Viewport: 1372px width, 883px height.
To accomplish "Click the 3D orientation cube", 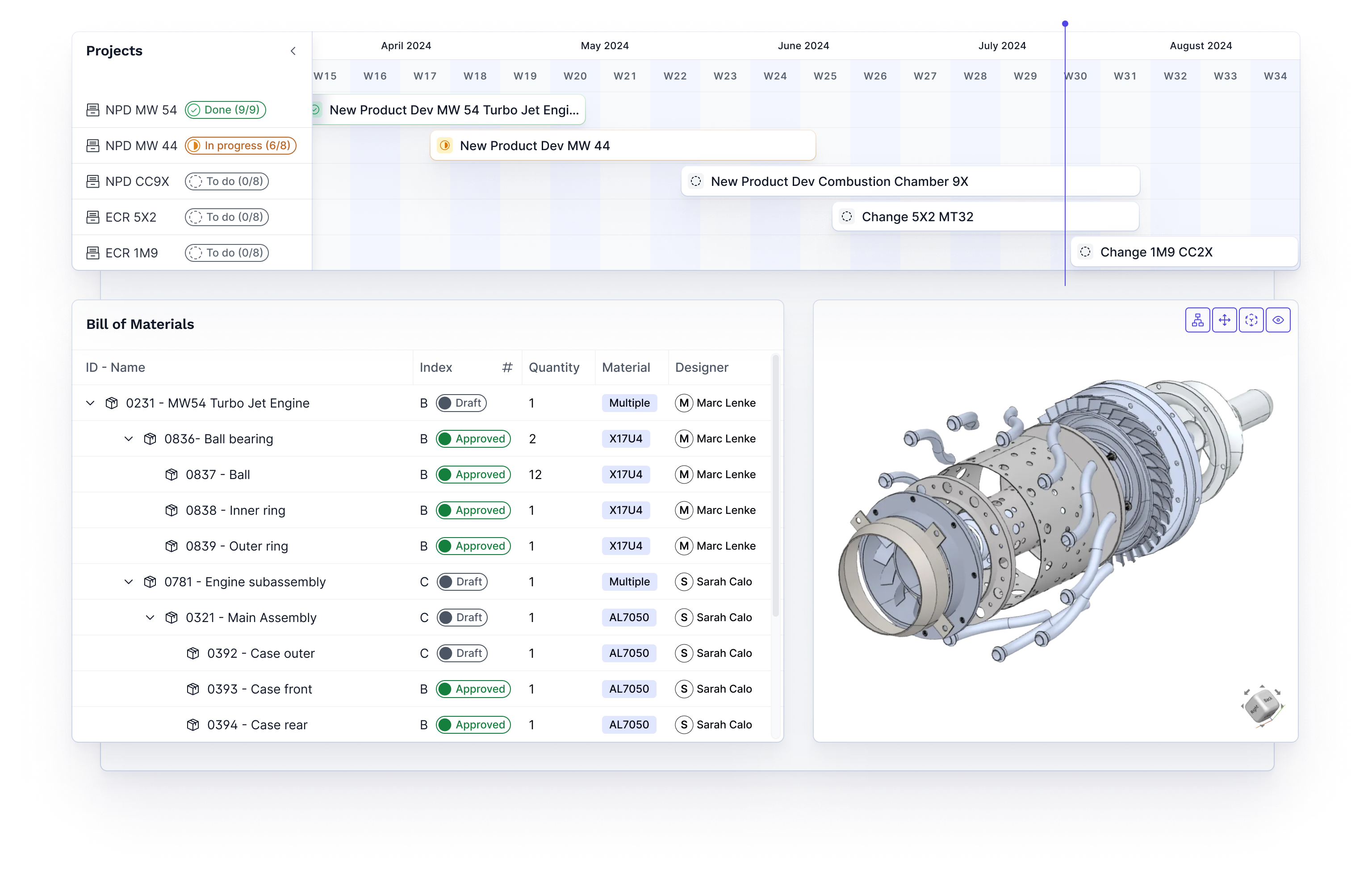I will pos(1262,705).
